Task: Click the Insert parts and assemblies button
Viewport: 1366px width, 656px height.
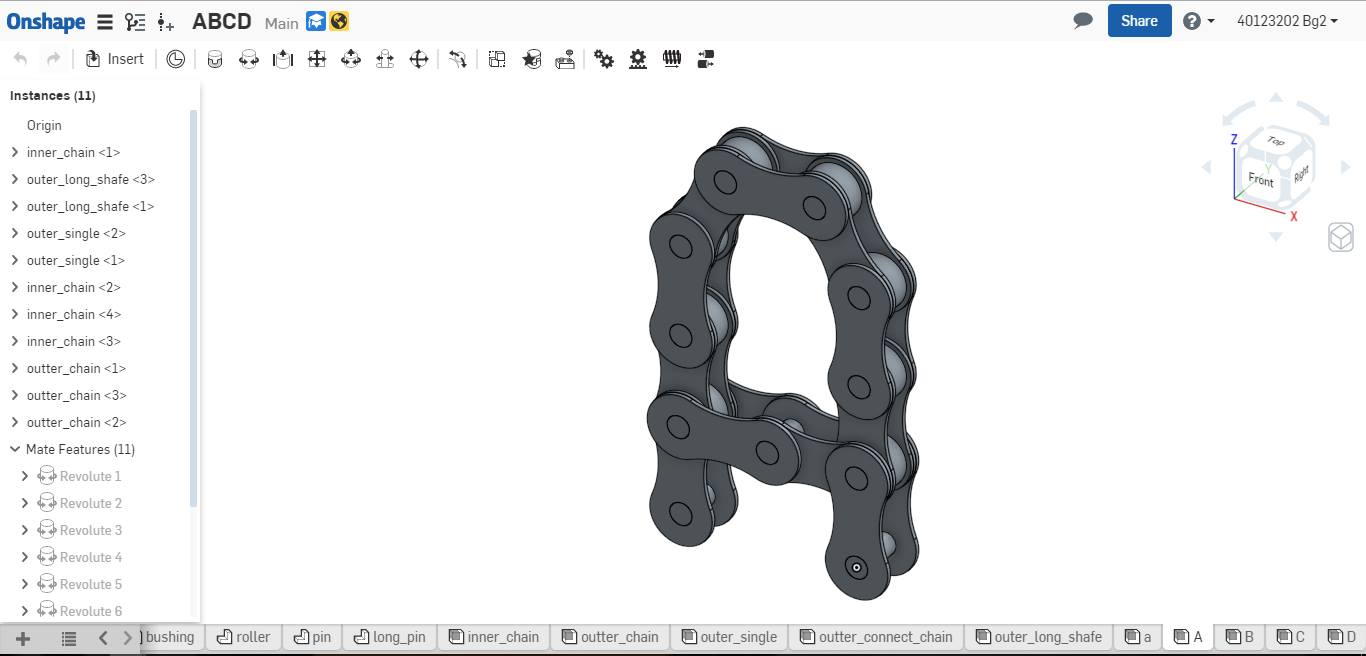Action: pyautogui.click(x=115, y=59)
